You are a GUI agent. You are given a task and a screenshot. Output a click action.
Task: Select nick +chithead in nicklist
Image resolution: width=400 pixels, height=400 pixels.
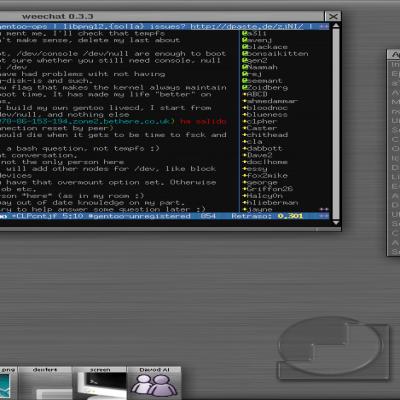tap(265, 135)
